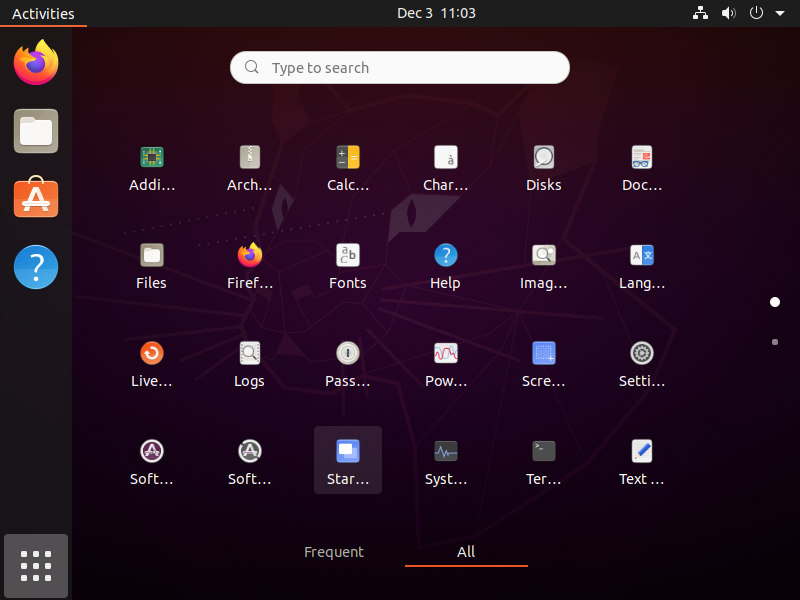Go to second page indicator dot
Viewport: 800px width, 600px height.
point(774,342)
